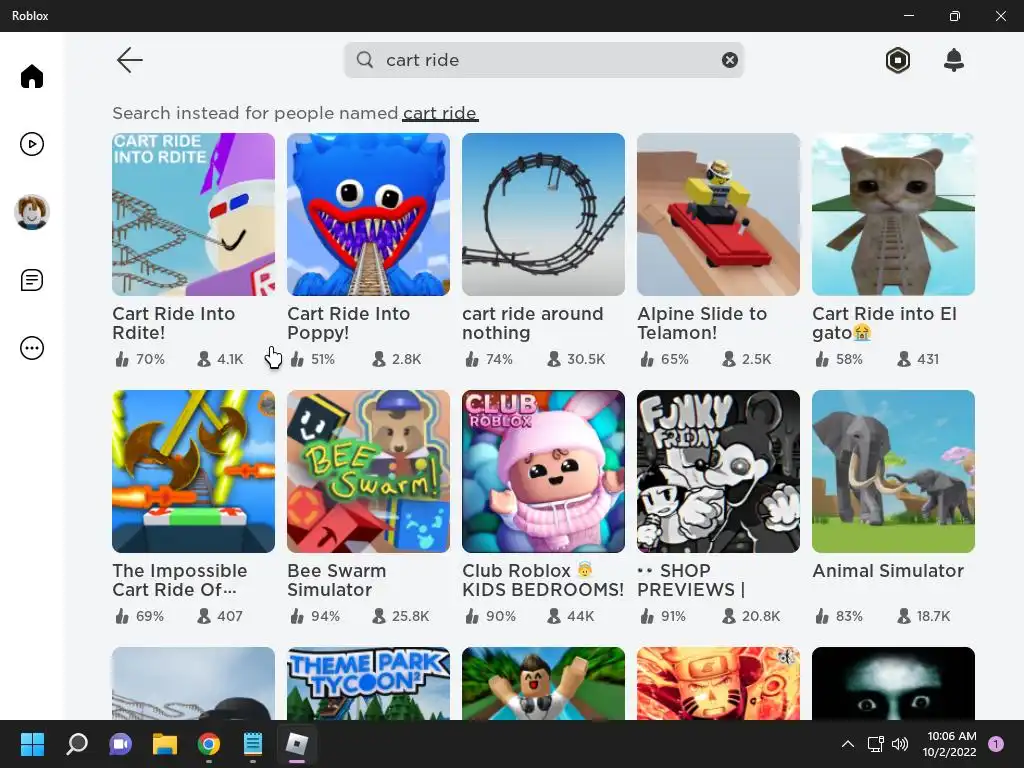This screenshot has width=1024, height=768.
Task: Open The Impossible Cart Ride thumbnail
Action: (193, 472)
